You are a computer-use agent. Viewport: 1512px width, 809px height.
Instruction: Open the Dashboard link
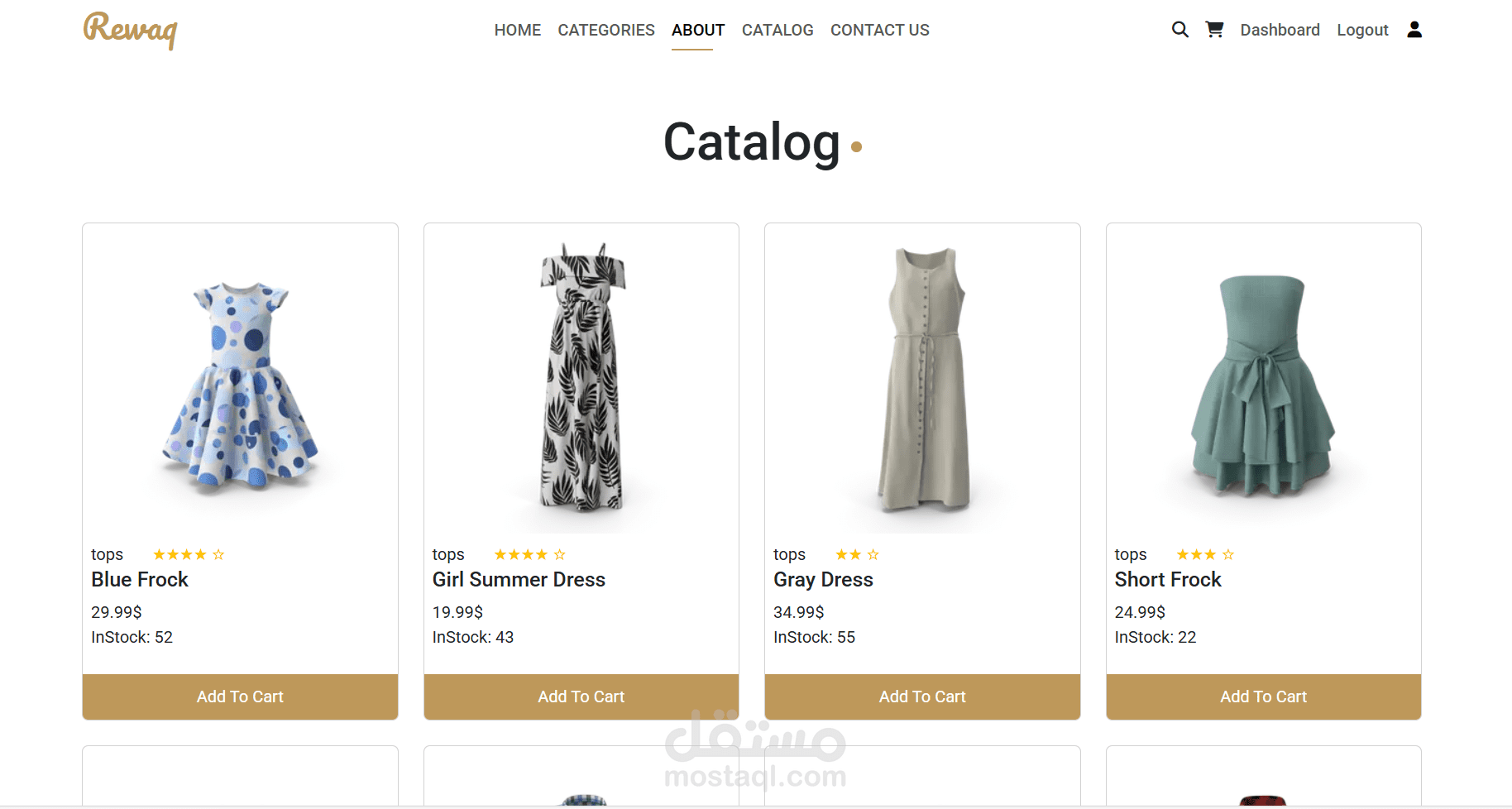point(1280,30)
